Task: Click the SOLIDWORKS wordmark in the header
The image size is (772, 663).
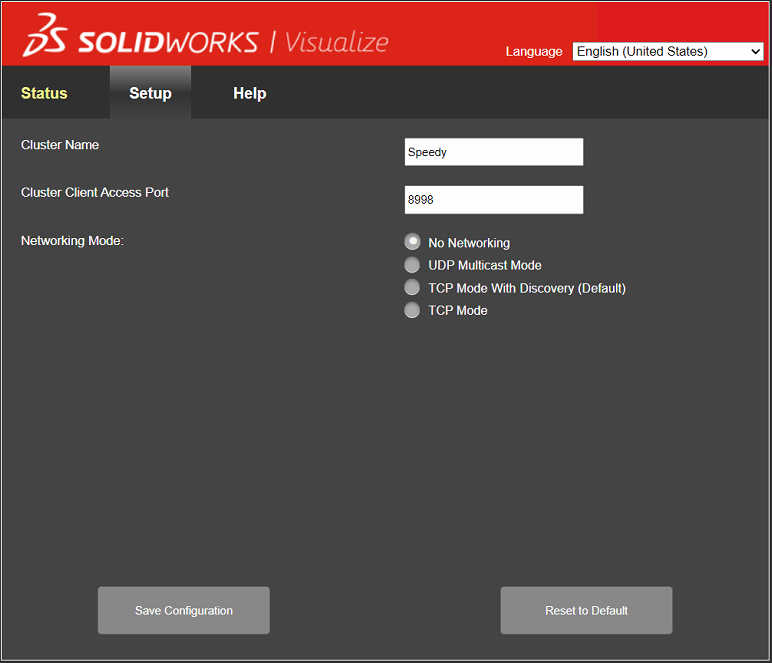Action: pyautogui.click(x=167, y=42)
